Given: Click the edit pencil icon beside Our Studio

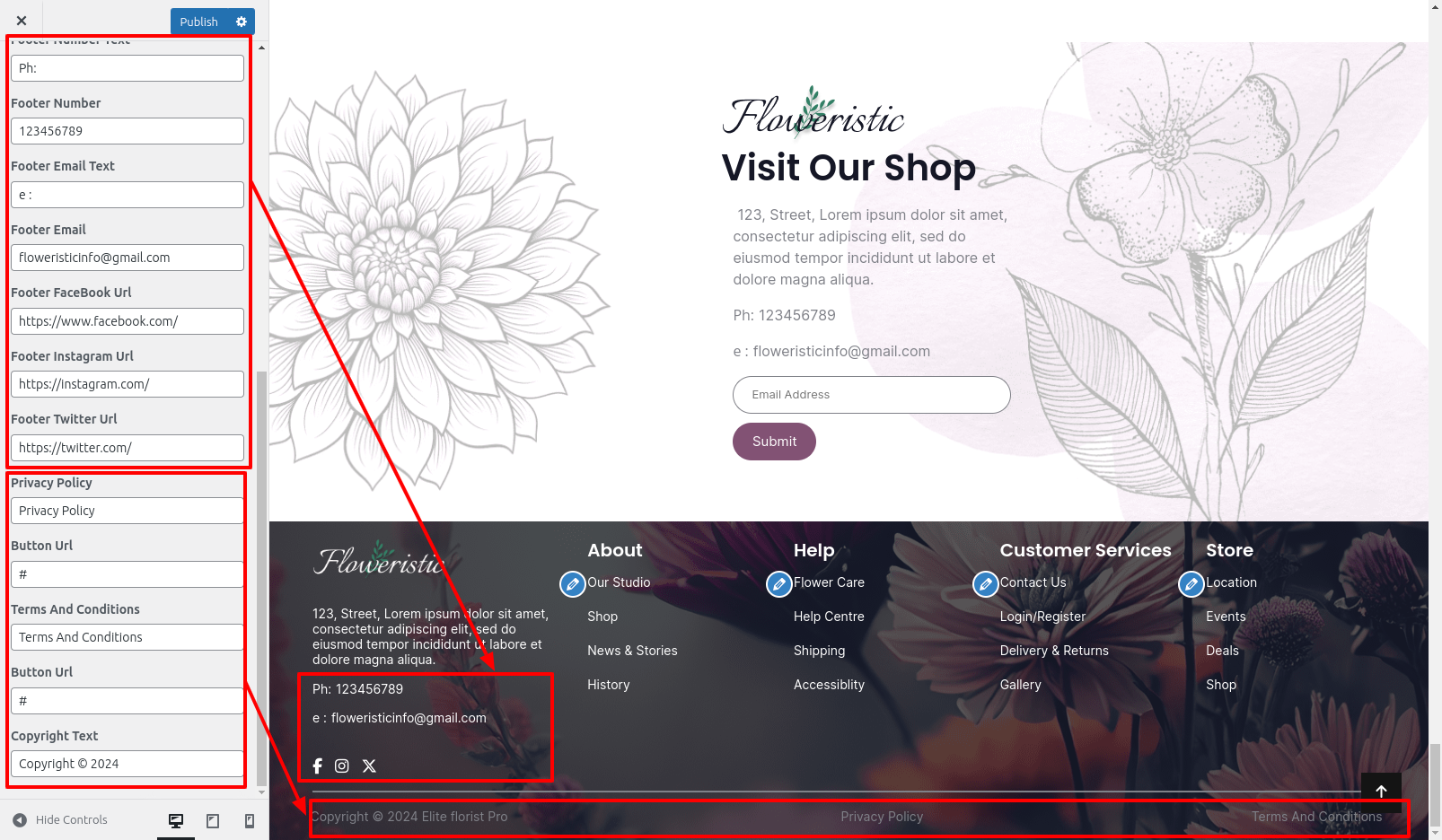Looking at the screenshot, I should (573, 584).
